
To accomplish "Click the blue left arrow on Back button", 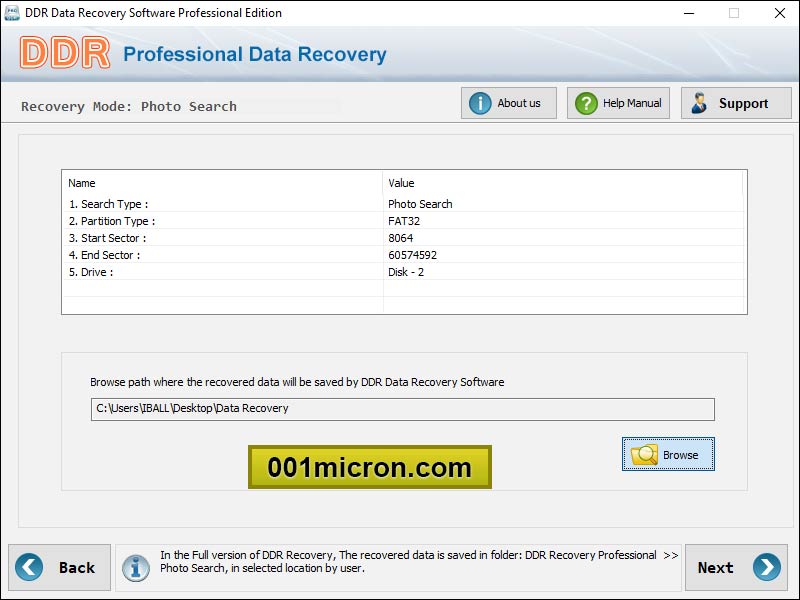I will click(30, 567).
